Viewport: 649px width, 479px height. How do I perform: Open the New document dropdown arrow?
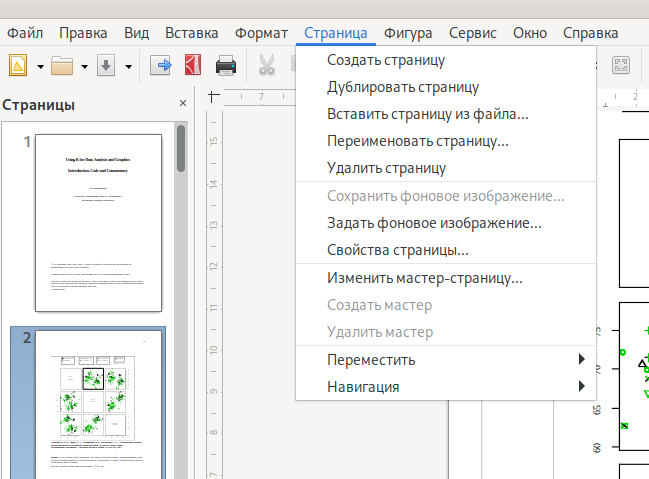tap(40, 67)
